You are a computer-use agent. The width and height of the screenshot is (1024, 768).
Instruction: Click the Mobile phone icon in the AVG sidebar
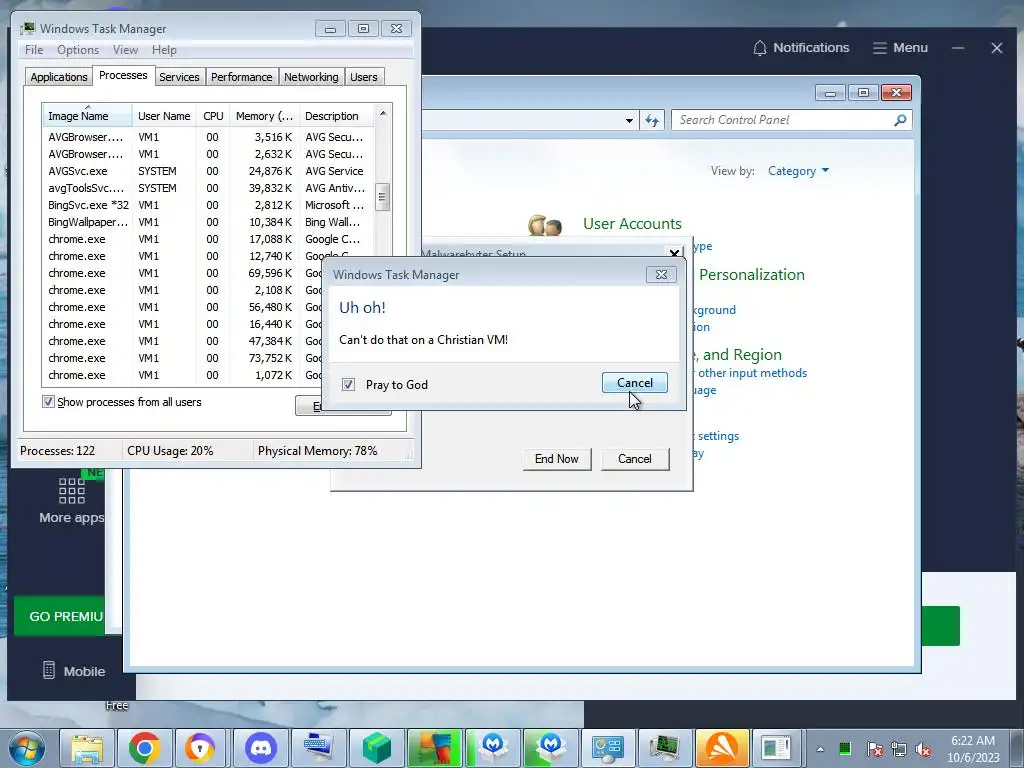[49, 670]
